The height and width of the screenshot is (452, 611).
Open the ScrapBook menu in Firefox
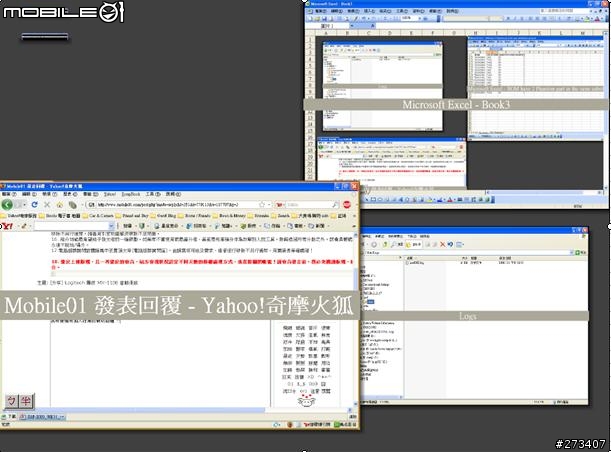[131, 194]
